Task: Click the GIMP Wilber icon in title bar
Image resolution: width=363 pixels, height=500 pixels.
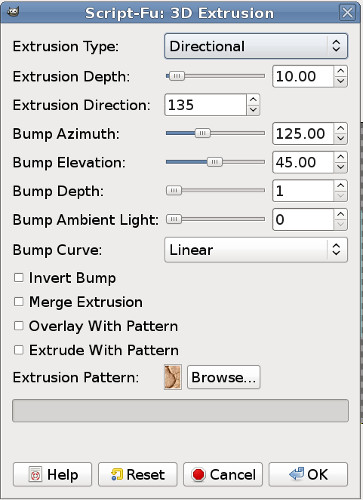Action: (13, 12)
